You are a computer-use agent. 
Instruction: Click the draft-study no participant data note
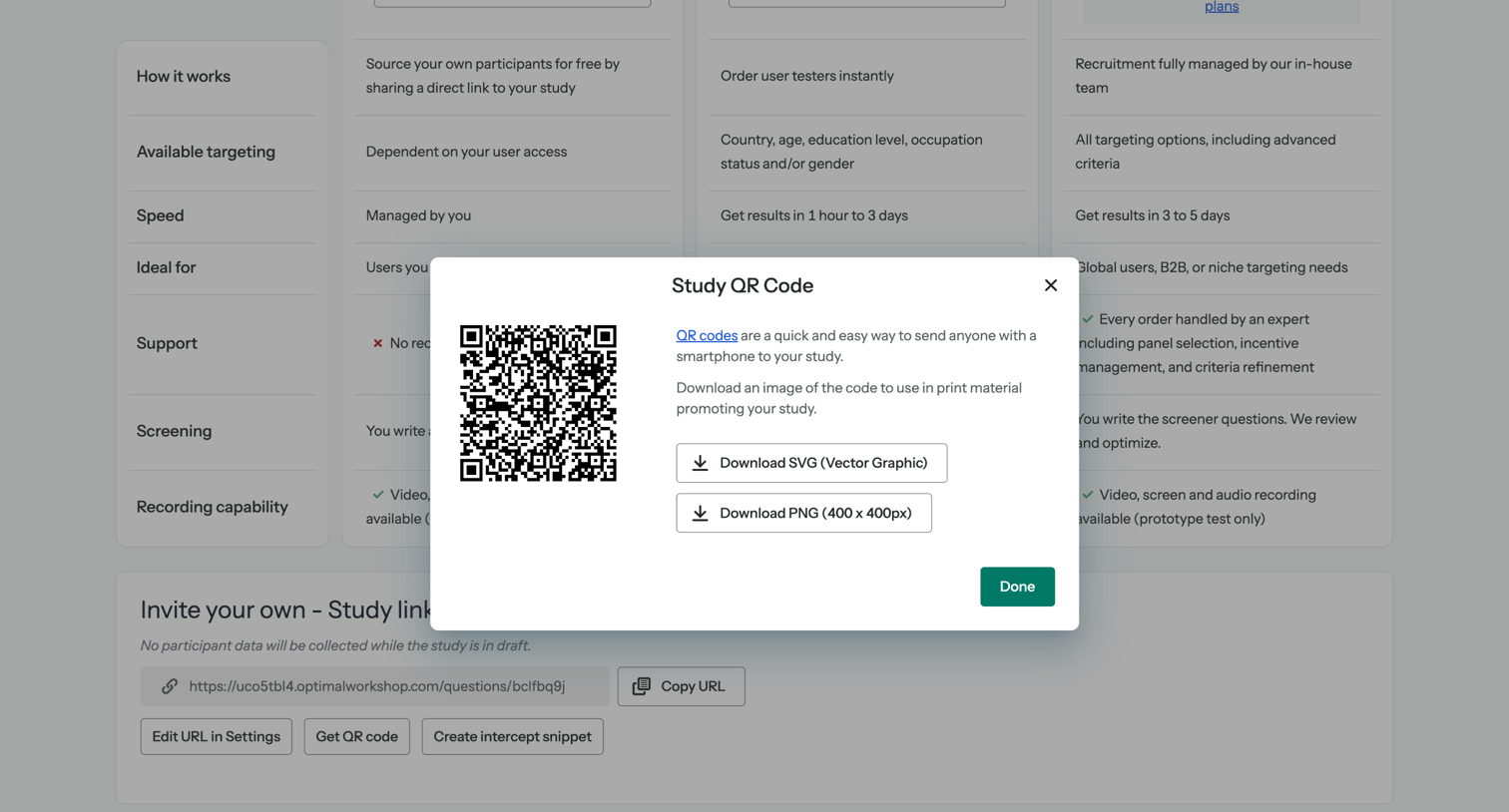[x=335, y=645]
